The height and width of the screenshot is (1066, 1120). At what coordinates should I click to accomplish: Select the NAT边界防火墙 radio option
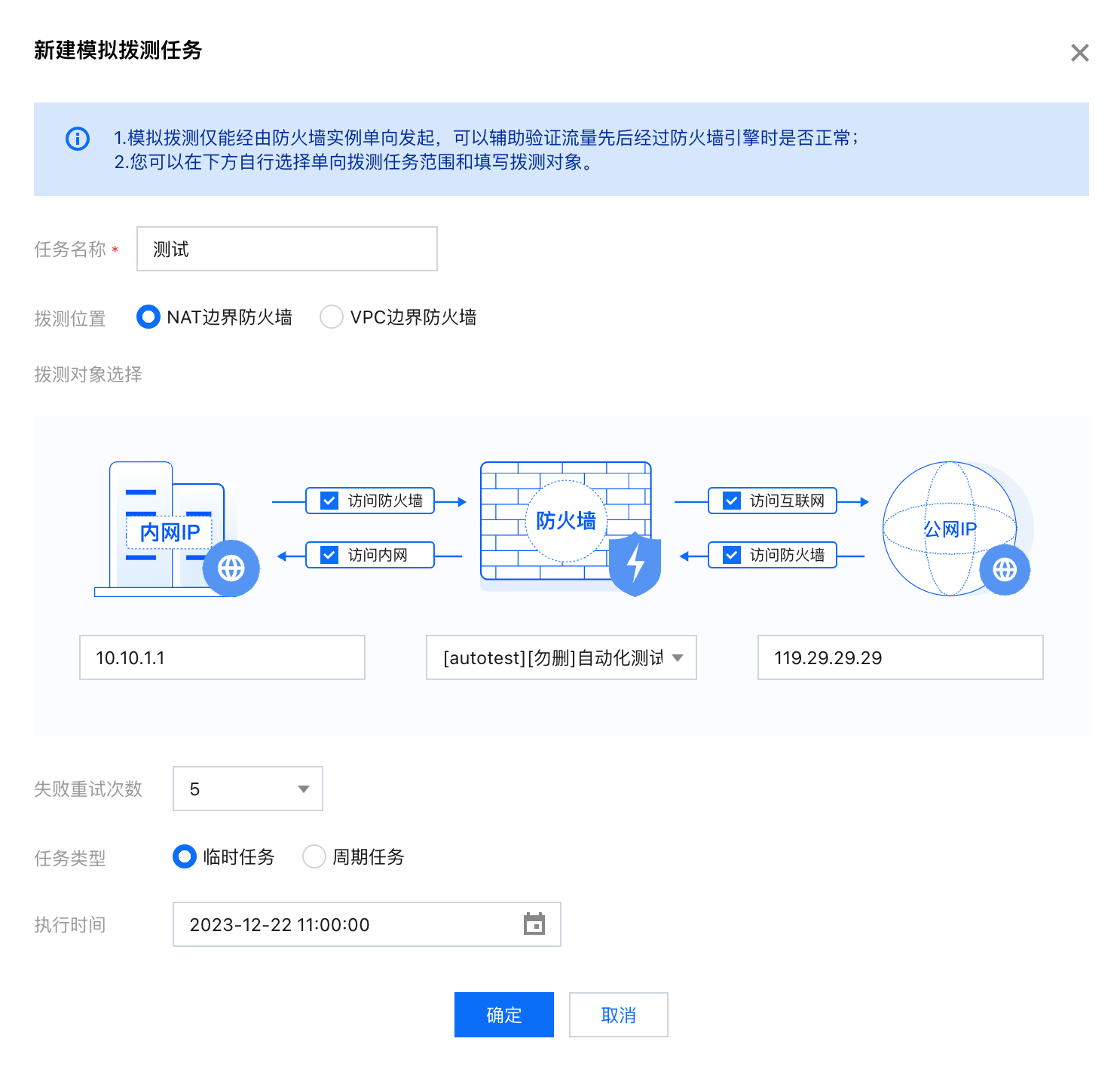point(148,317)
